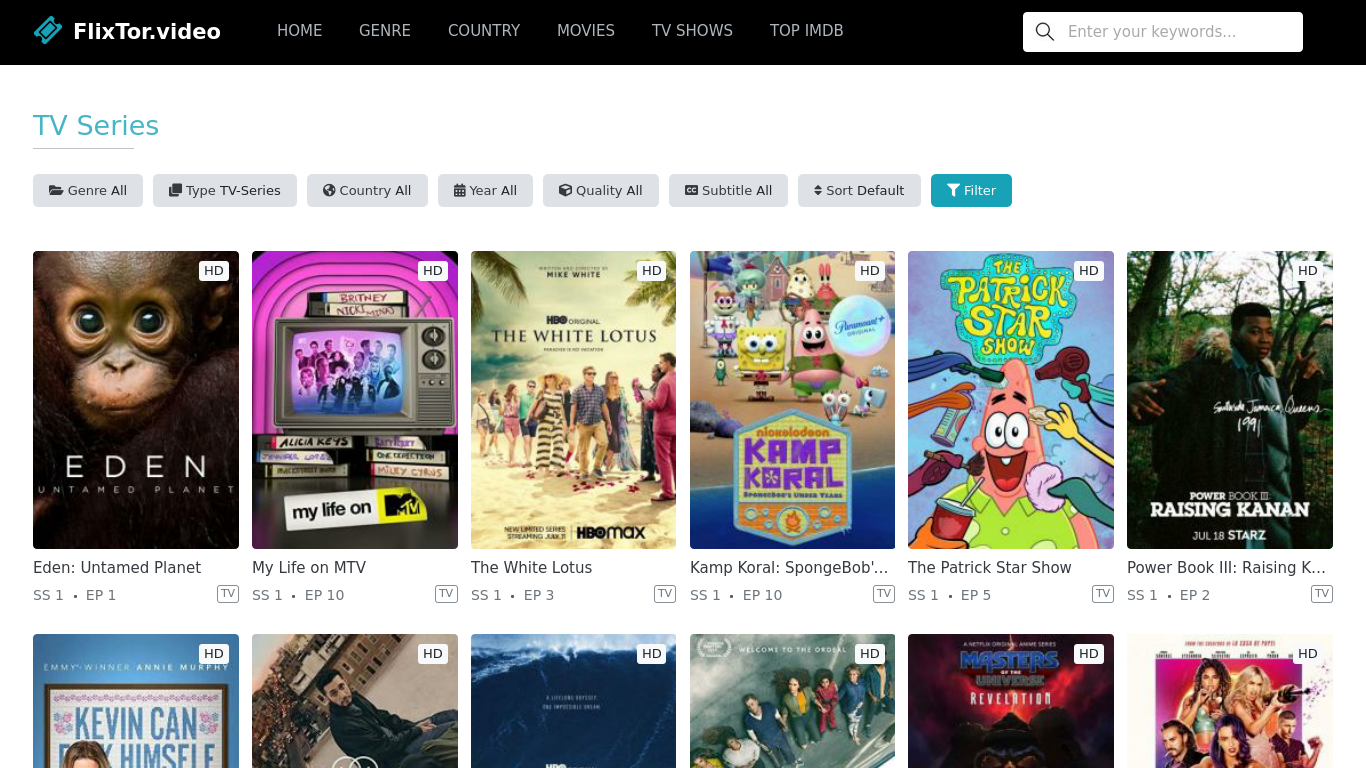The width and height of the screenshot is (1366, 768).
Task: Click the TV badge under Eden: Untamed Planet
Action: tap(228, 594)
